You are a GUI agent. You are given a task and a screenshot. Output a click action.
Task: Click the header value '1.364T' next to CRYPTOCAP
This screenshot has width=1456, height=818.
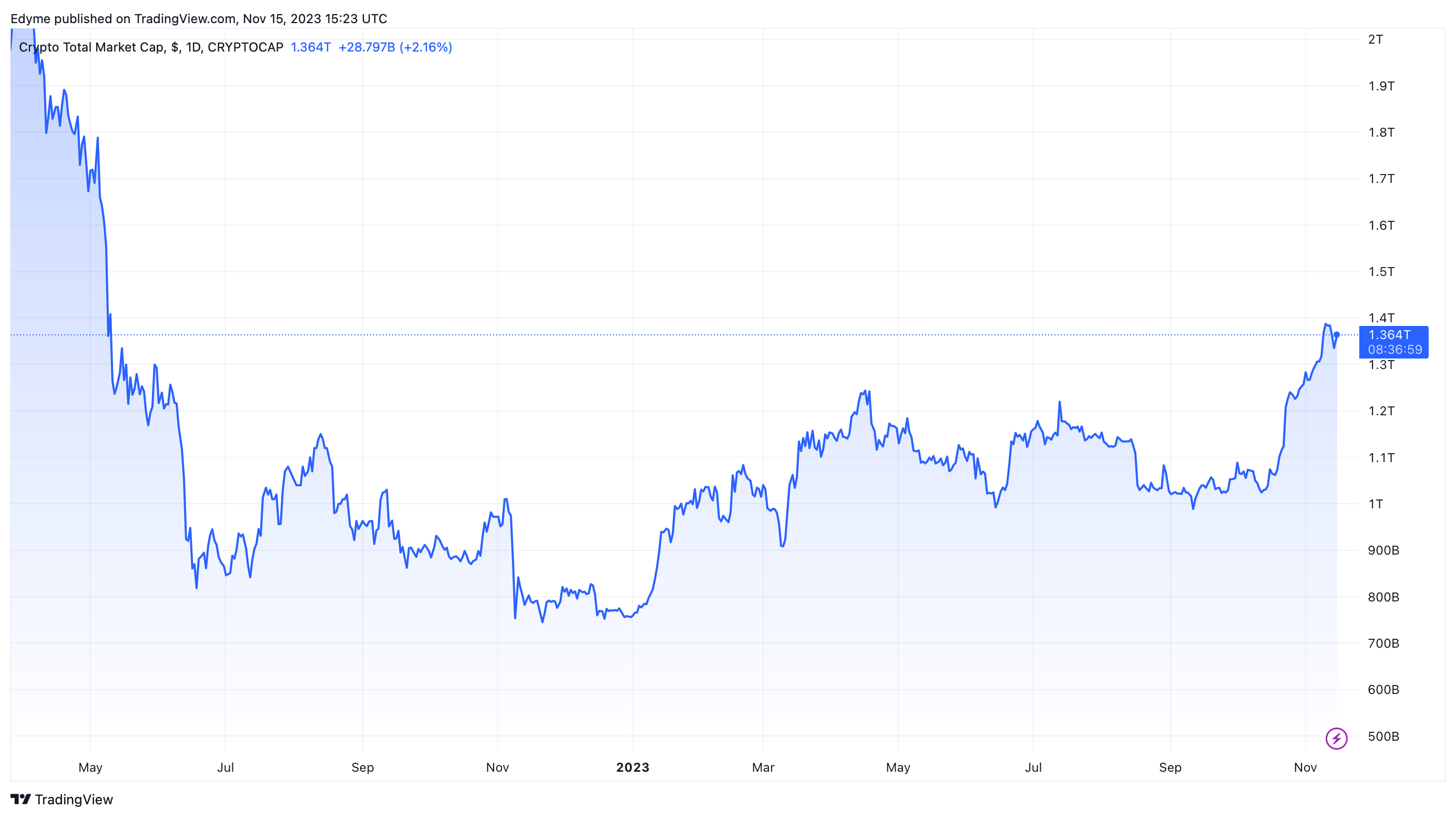tap(311, 47)
